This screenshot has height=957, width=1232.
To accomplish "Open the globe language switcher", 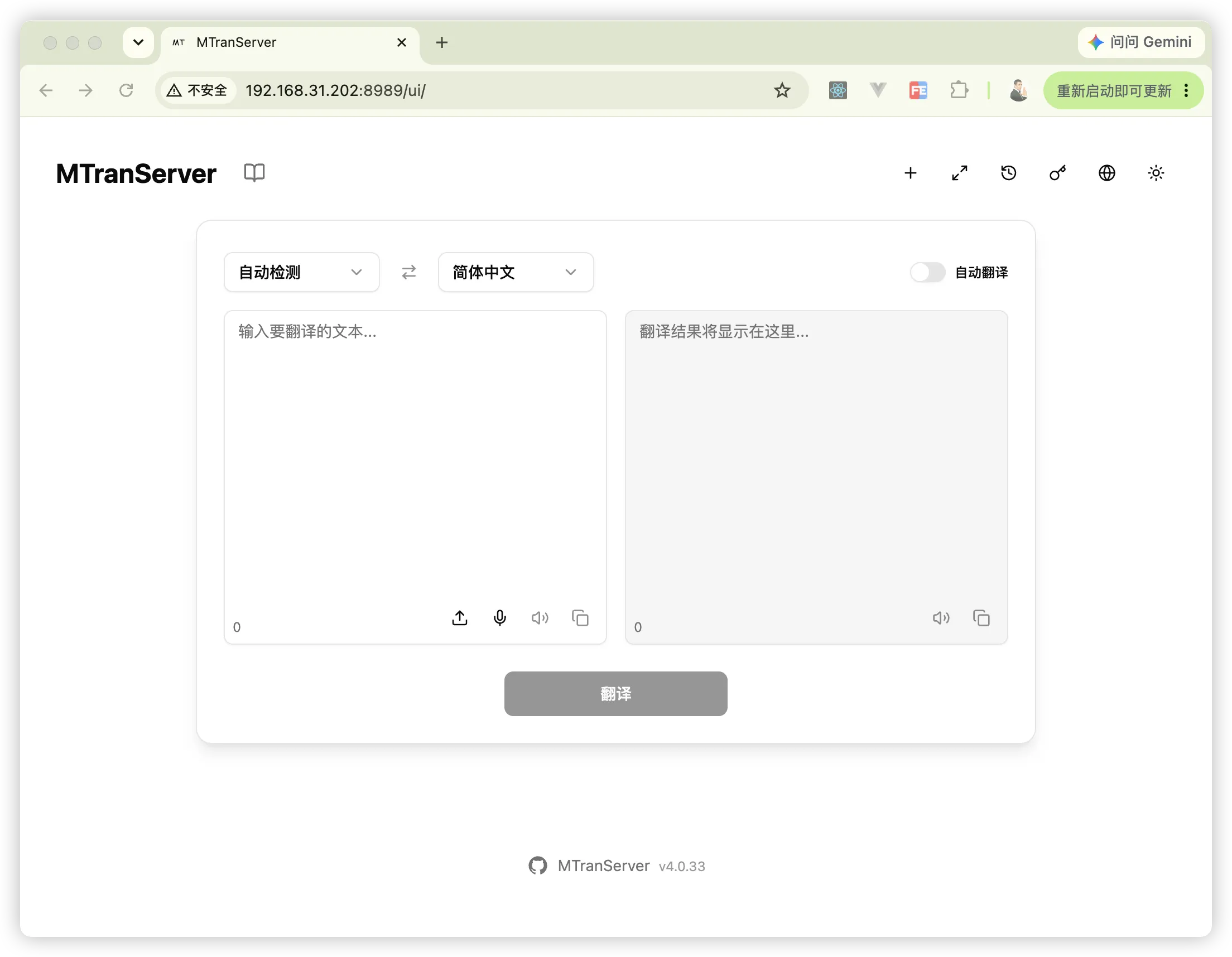I will coord(1107,173).
